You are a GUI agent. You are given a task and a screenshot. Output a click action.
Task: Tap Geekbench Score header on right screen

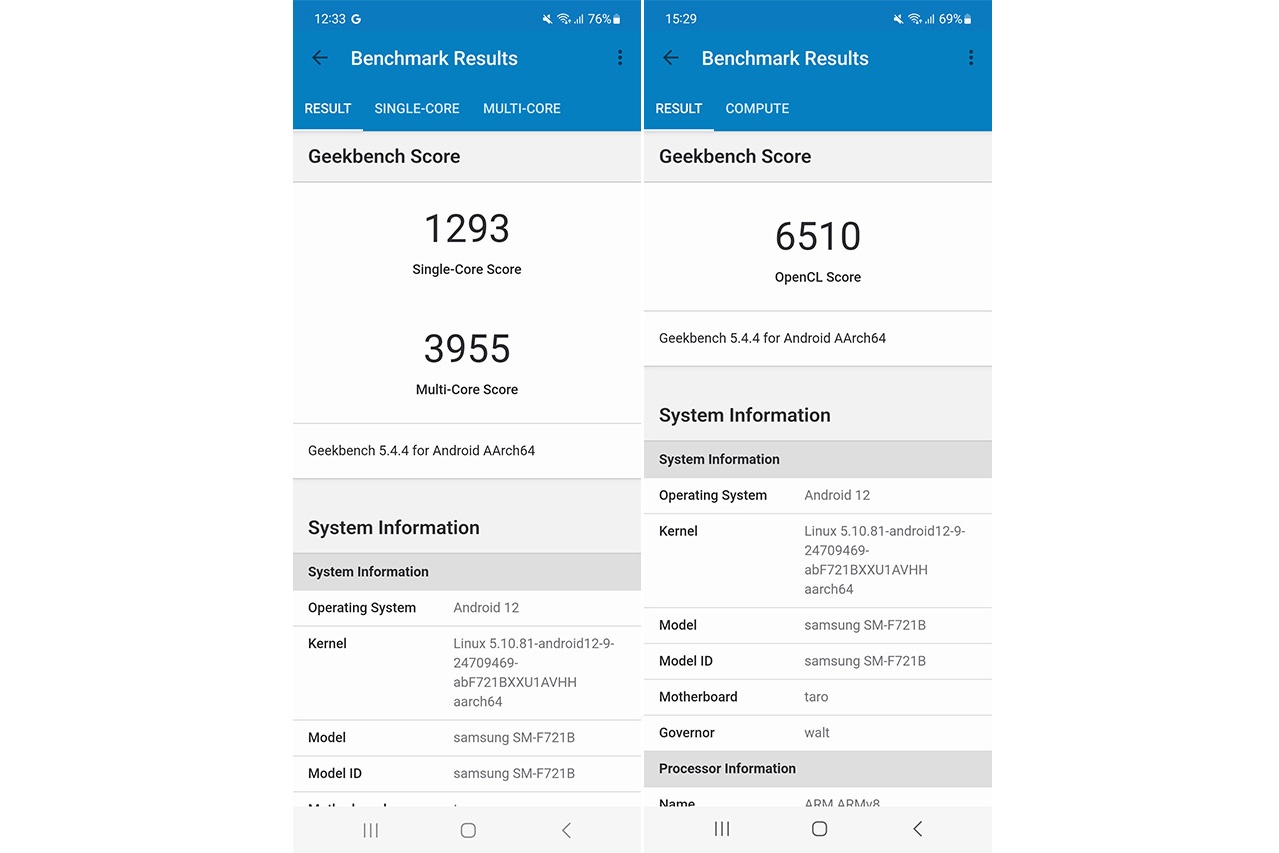(x=735, y=156)
